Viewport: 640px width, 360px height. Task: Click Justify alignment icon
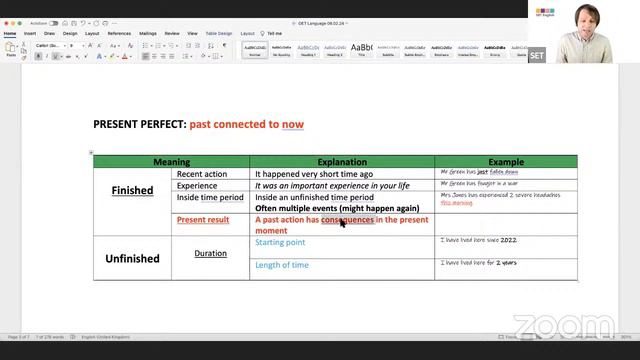point(171,56)
